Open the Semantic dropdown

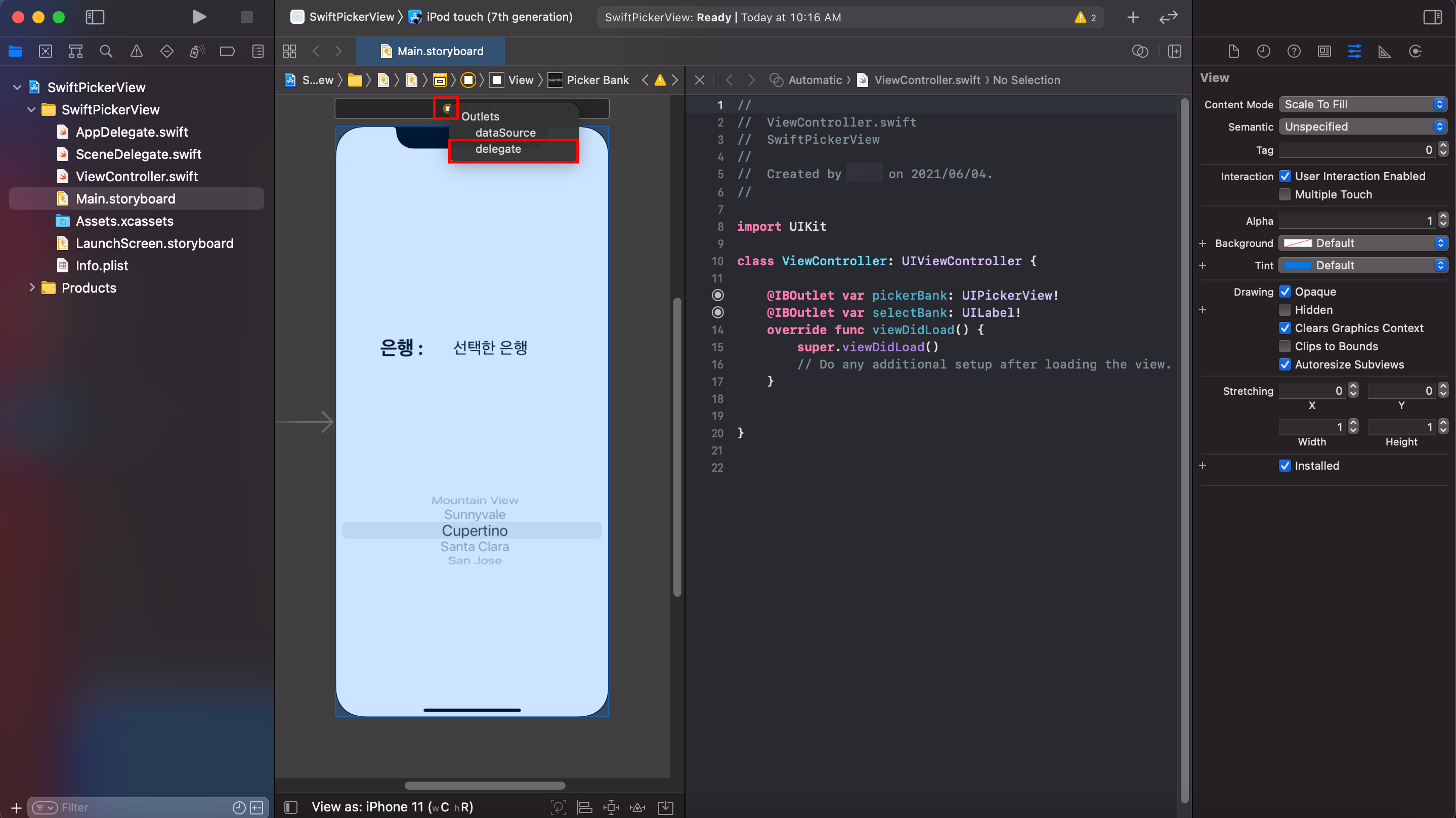[x=1363, y=127]
